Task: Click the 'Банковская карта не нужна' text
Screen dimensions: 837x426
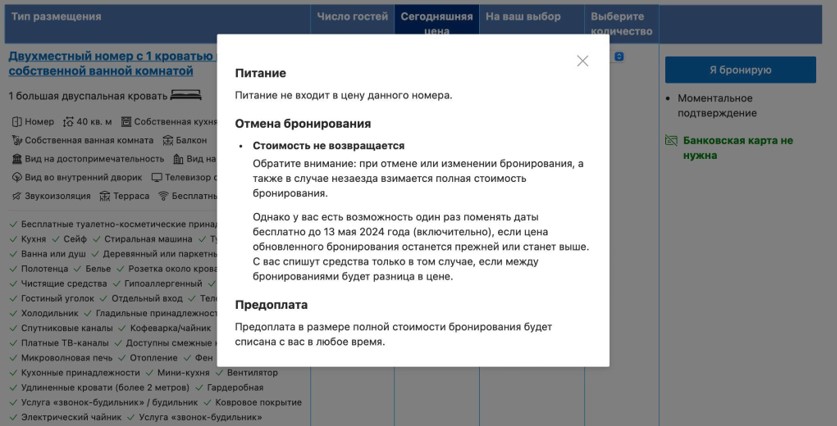Action: (x=738, y=148)
